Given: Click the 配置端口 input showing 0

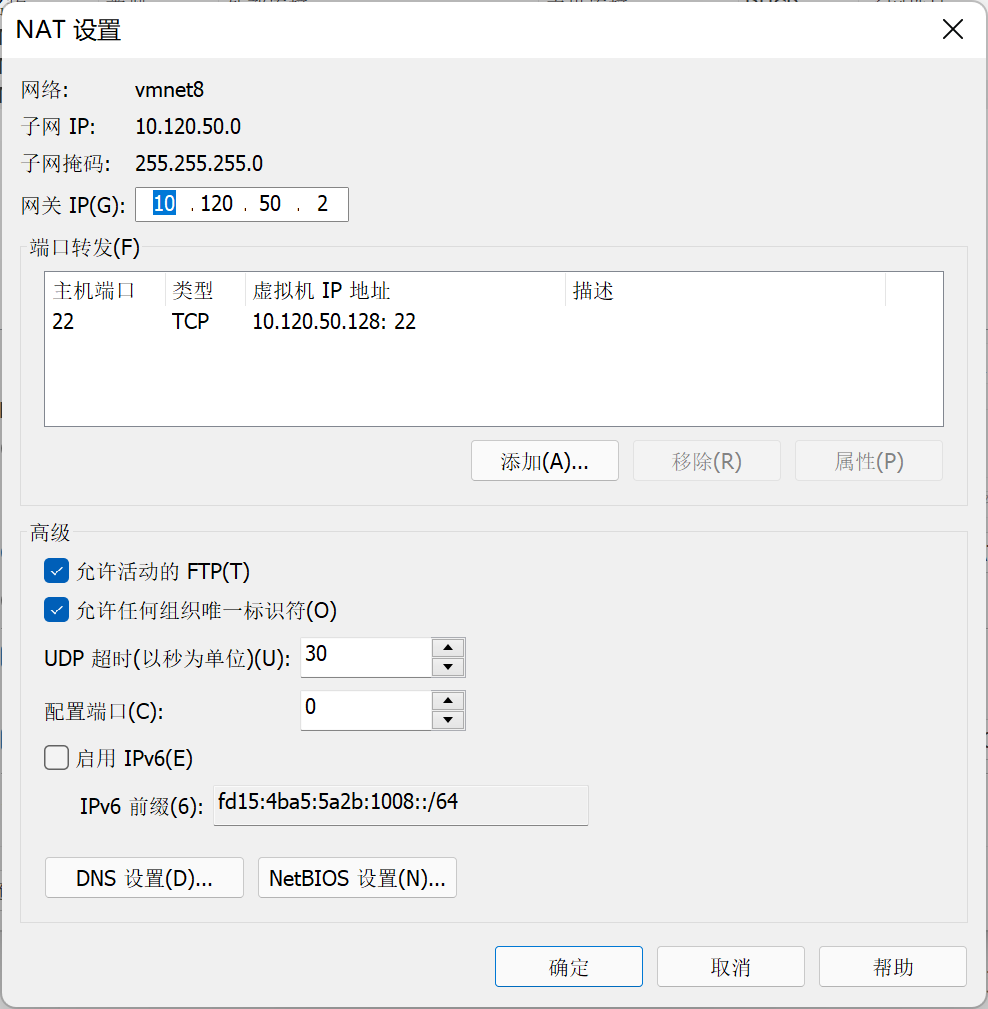Looking at the screenshot, I should coord(366,710).
